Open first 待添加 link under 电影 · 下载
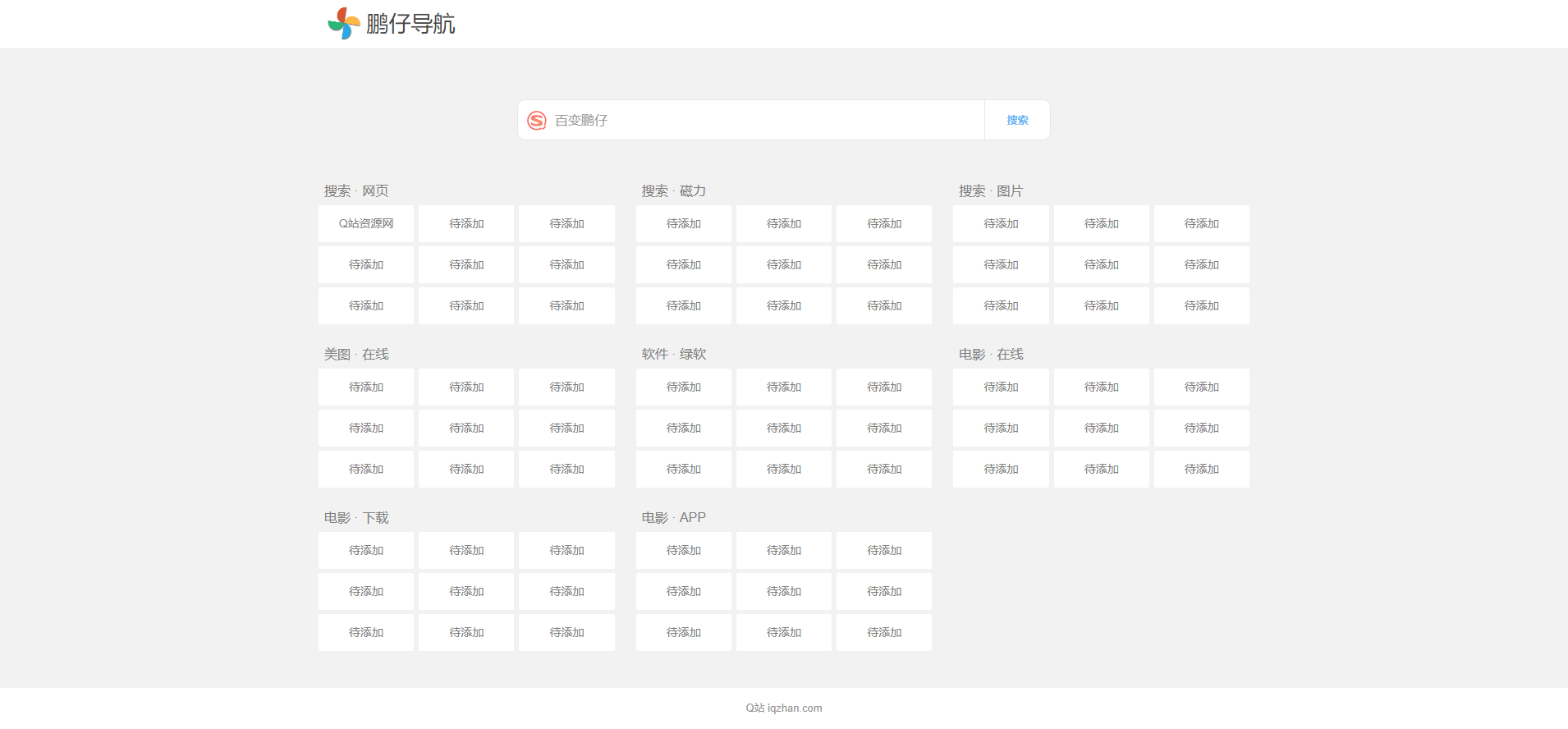Screen dimensions: 1568x729 coord(366,550)
